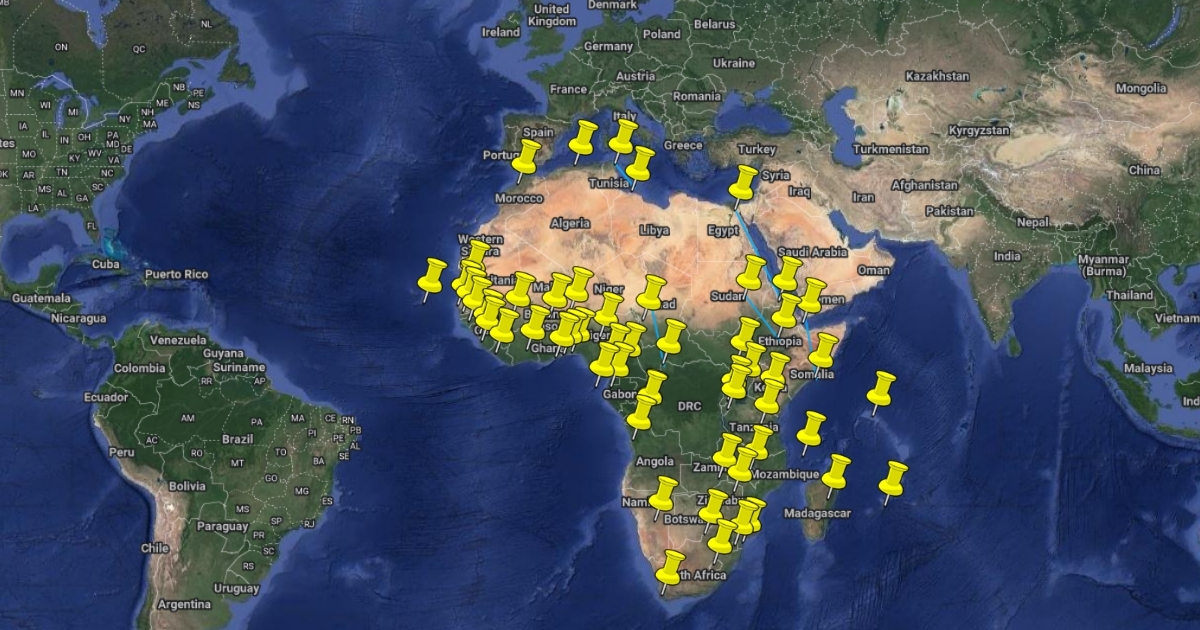The image size is (1200, 630).
Task: Select the pushpin over Sudan
Action: (x=751, y=272)
